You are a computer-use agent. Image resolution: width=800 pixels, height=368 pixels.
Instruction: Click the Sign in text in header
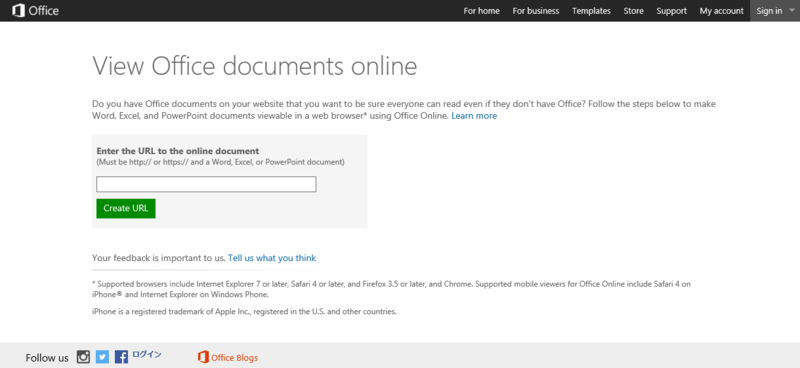[x=769, y=11]
